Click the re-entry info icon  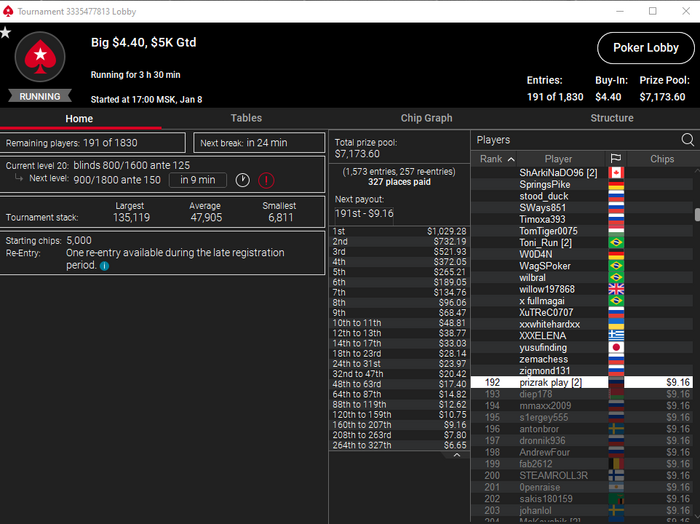point(104,266)
